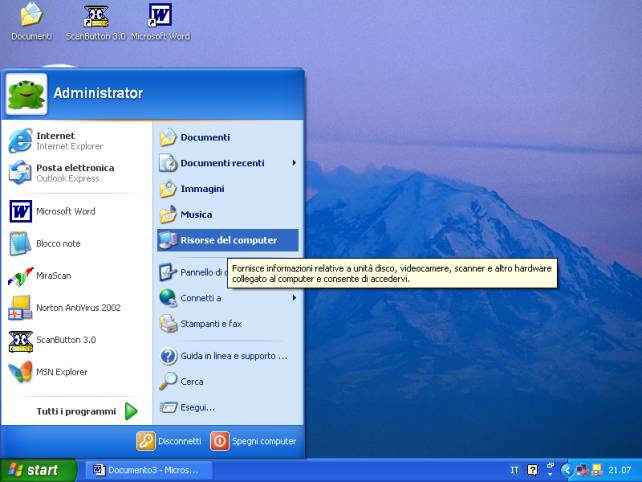Switch to Documento3 Microsoft Word taskbar button
Image resolution: width=642 pixels, height=482 pixels.
(148, 470)
